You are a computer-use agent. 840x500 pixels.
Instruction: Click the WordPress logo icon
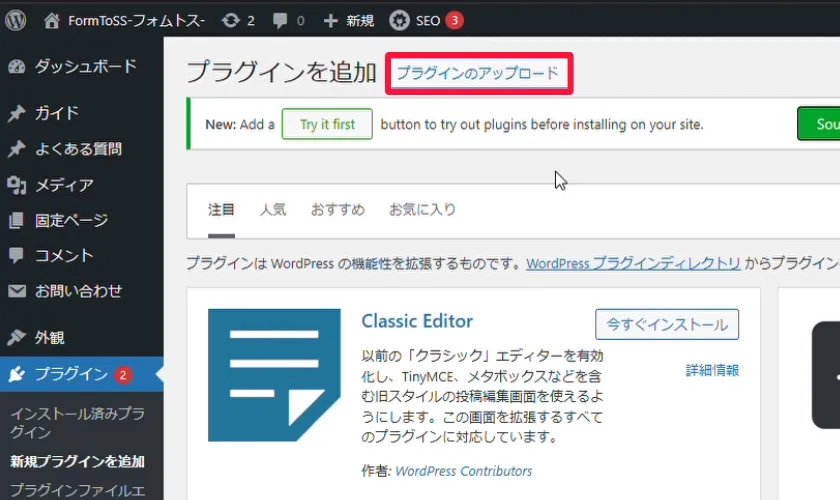pos(15,20)
